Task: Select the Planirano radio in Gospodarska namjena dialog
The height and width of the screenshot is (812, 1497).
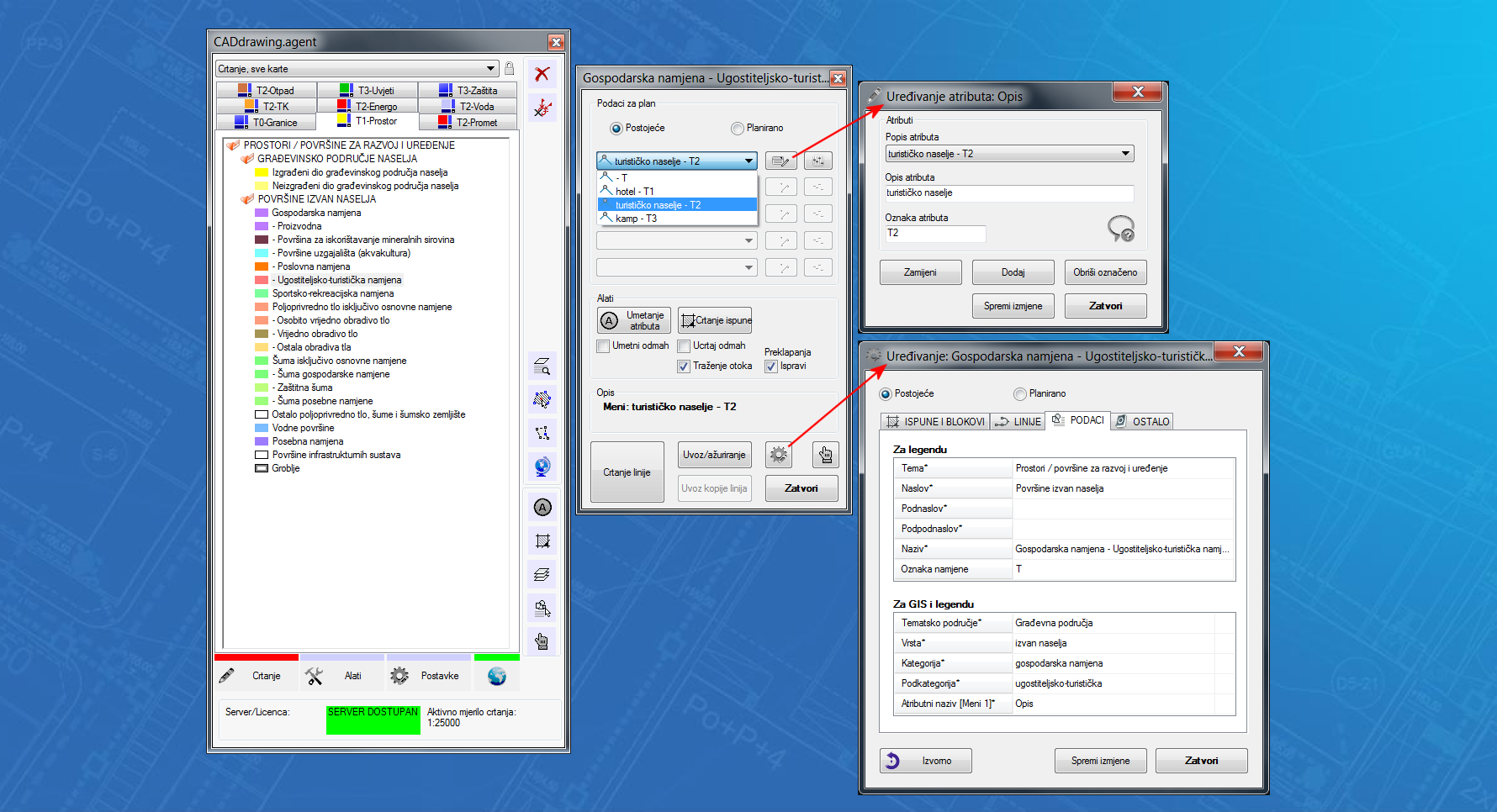Action: (x=738, y=129)
